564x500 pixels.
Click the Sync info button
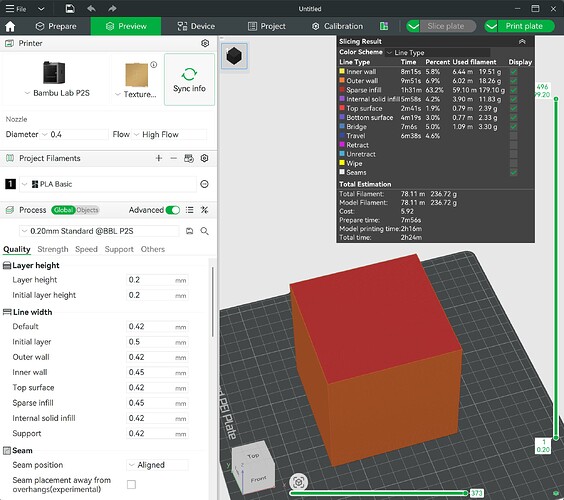point(189,79)
